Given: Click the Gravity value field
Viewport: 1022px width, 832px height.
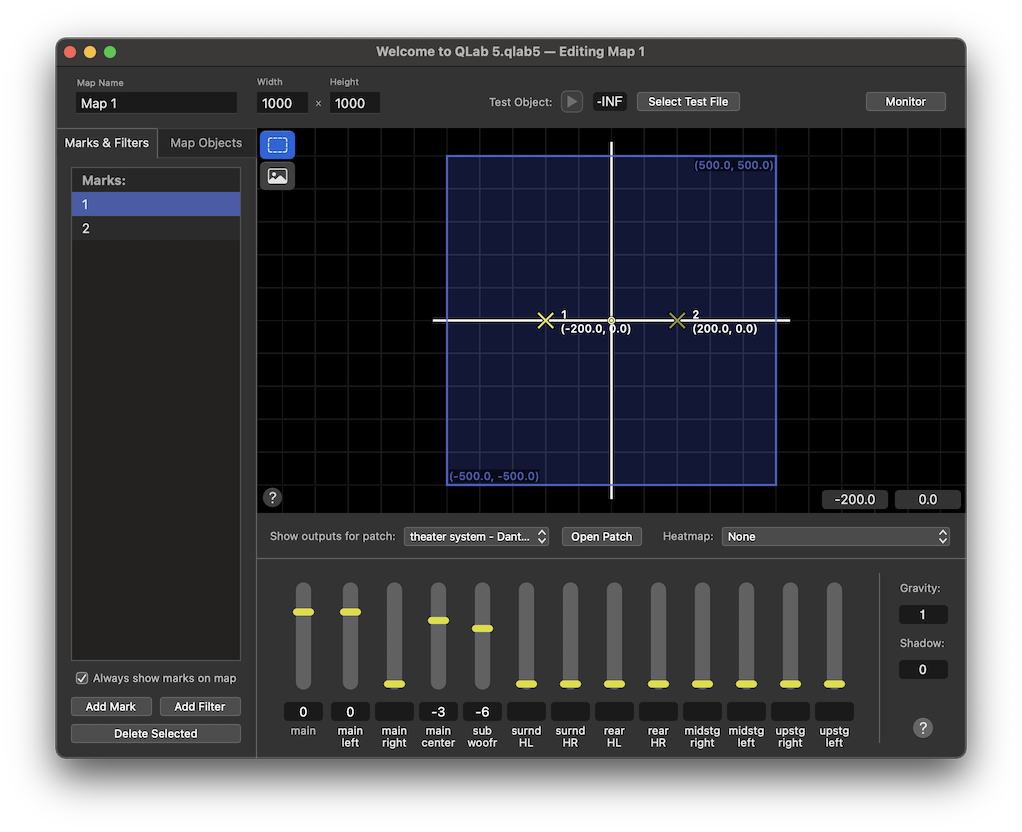Looking at the screenshot, I should coord(922,615).
